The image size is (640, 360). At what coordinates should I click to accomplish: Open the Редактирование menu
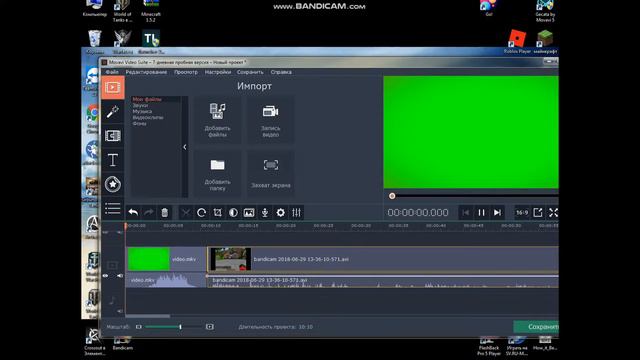146,72
